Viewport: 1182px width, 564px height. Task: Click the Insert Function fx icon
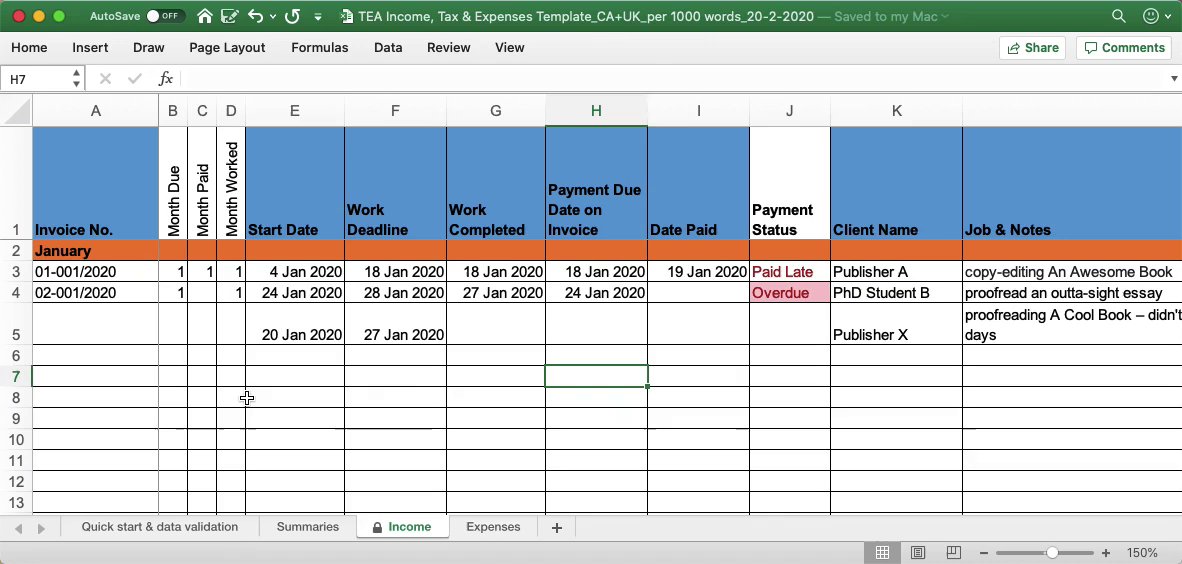coord(166,78)
